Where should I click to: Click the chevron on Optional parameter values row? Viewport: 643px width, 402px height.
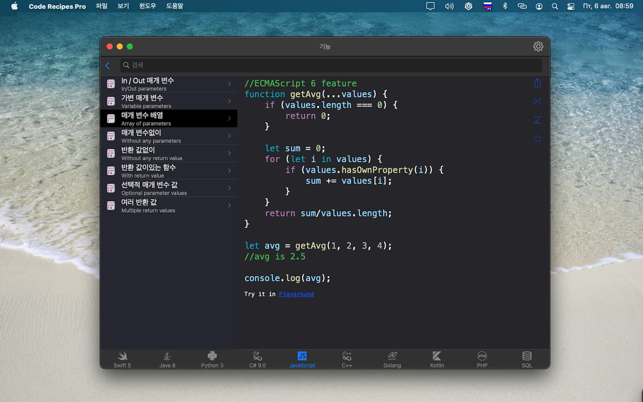(x=229, y=188)
